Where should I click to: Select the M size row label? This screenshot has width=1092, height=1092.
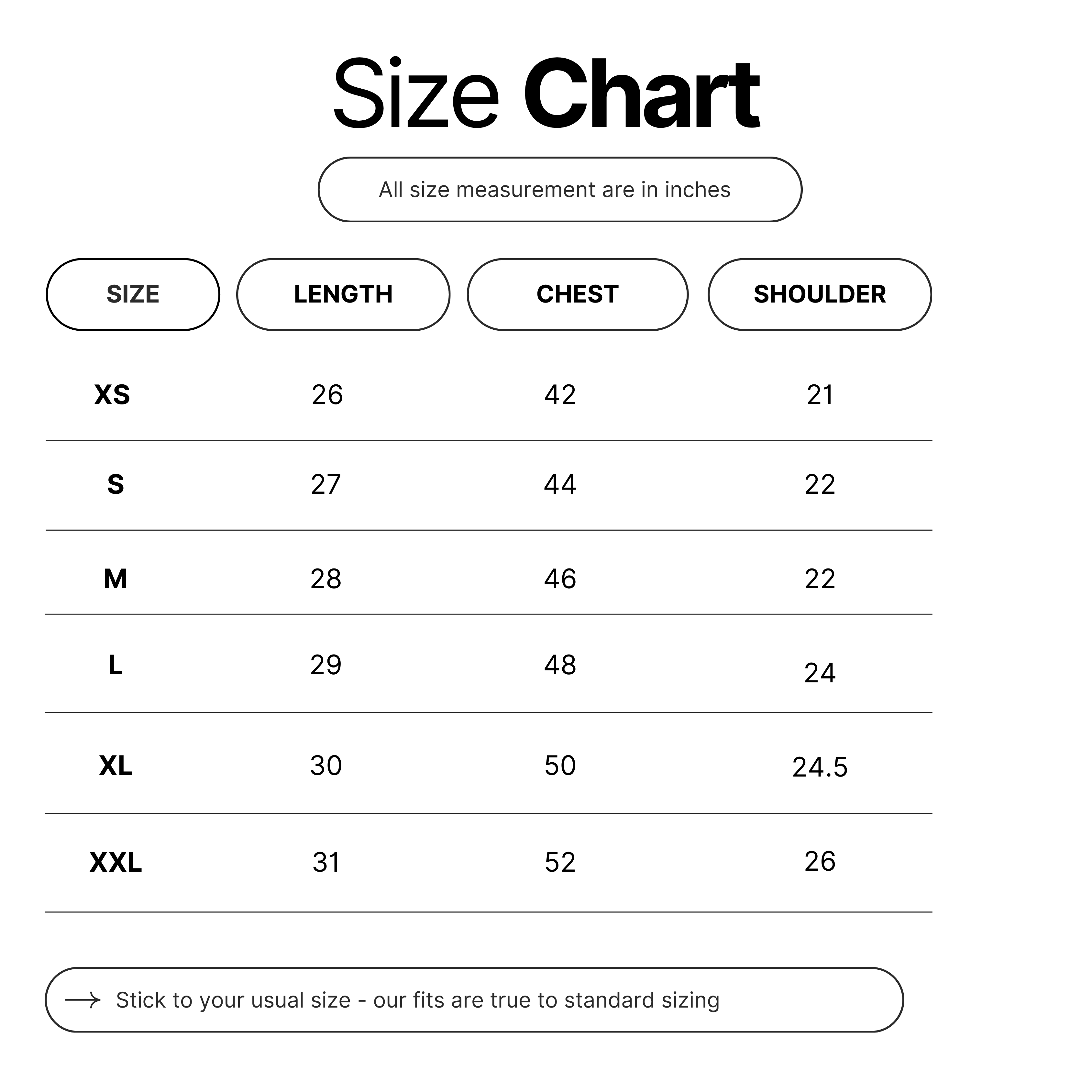pyautogui.click(x=115, y=579)
